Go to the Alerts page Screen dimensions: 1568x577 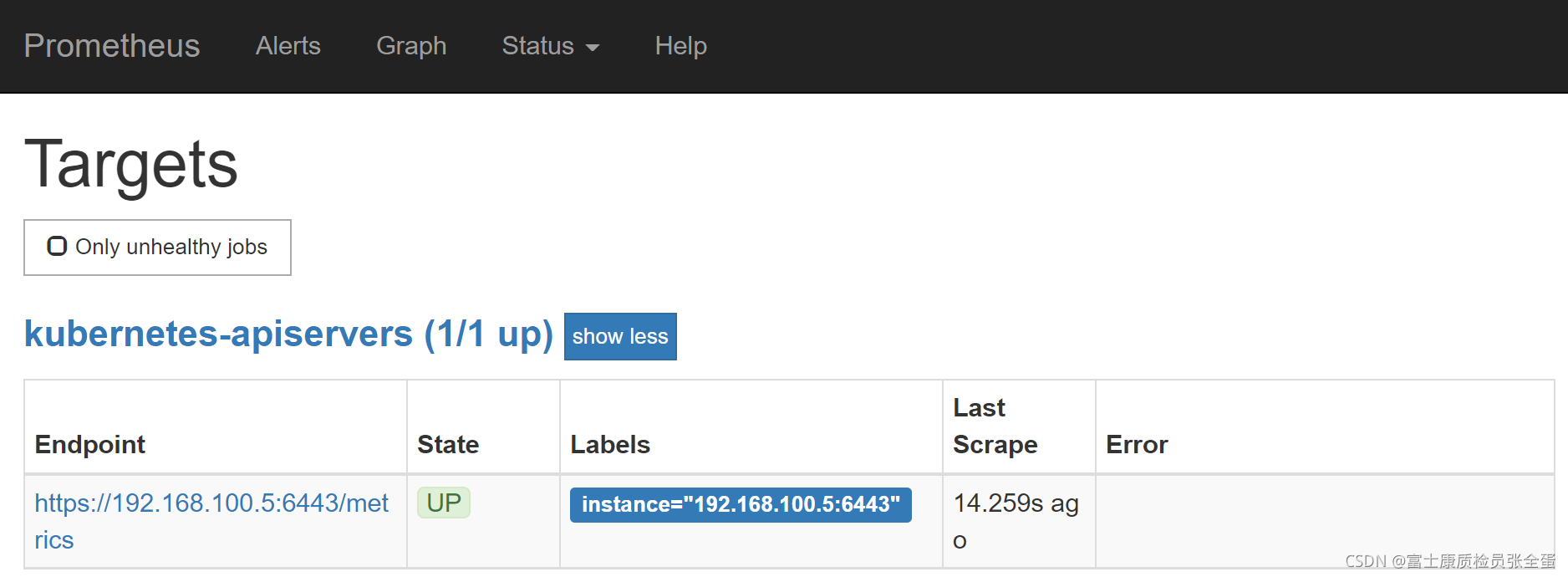tap(288, 46)
